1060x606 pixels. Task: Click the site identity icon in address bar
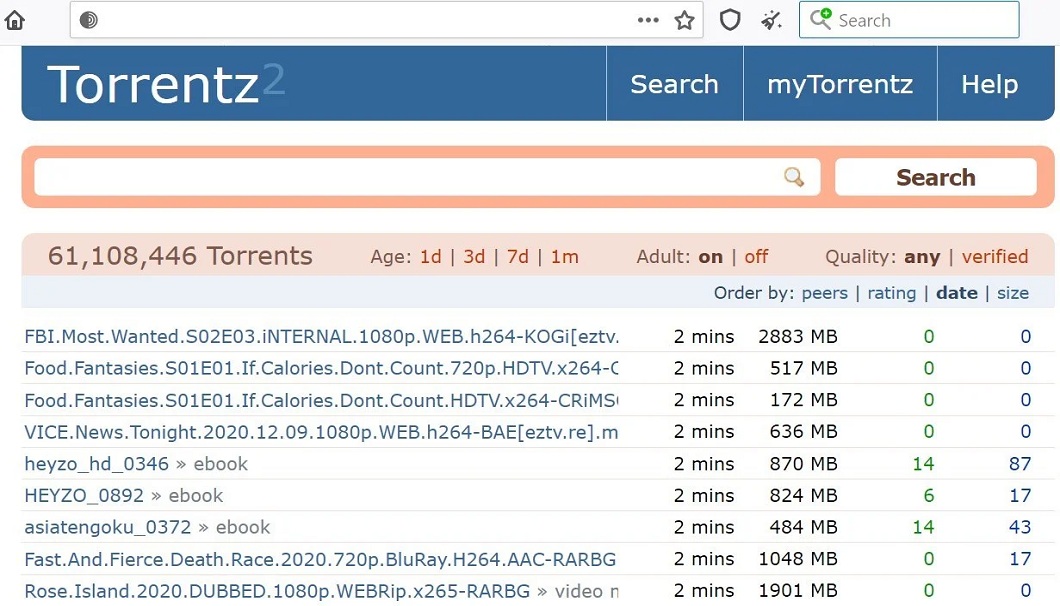(x=89, y=20)
